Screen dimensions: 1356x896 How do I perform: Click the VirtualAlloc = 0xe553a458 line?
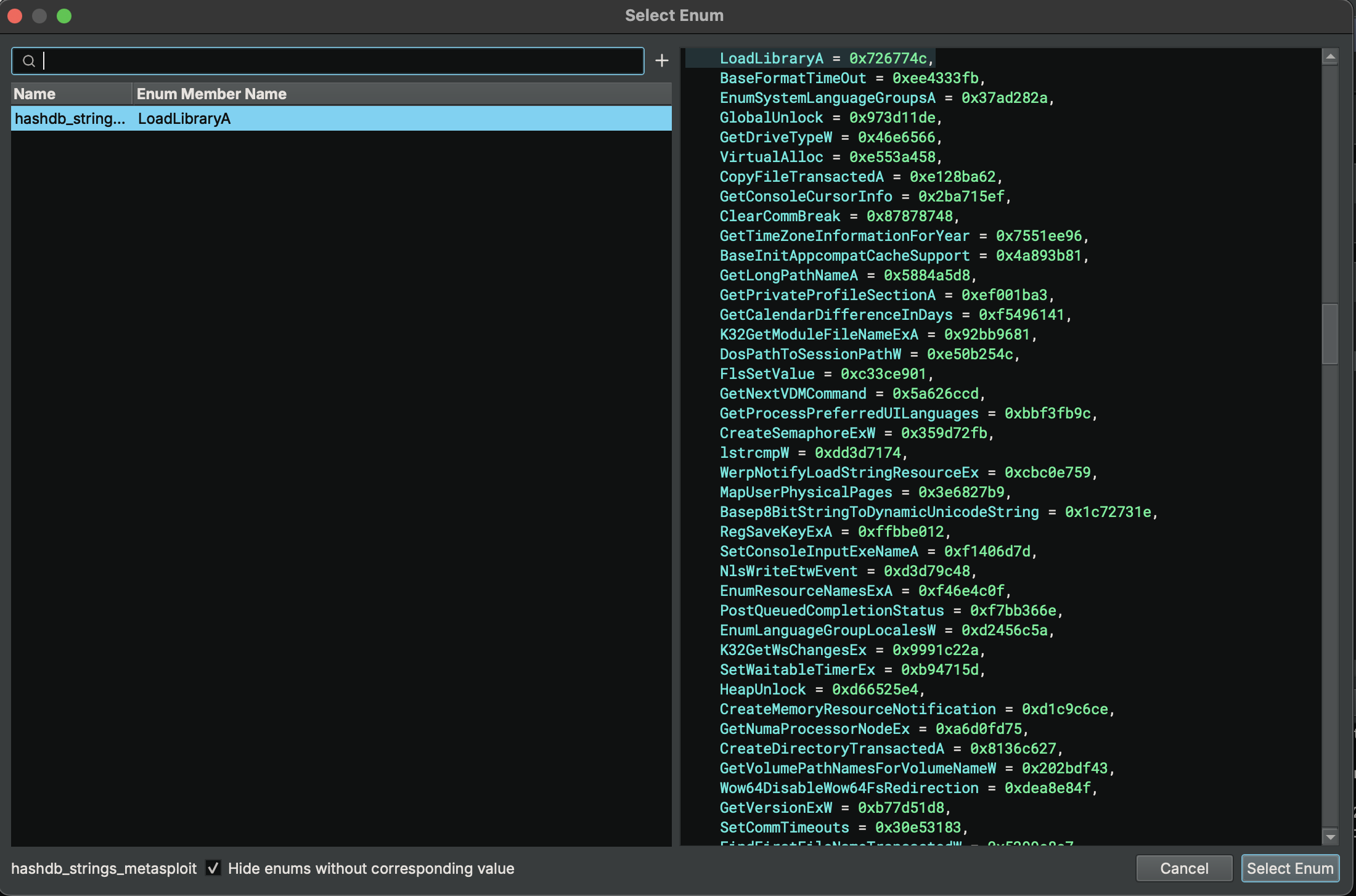pyautogui.click(x=831, y=157)
